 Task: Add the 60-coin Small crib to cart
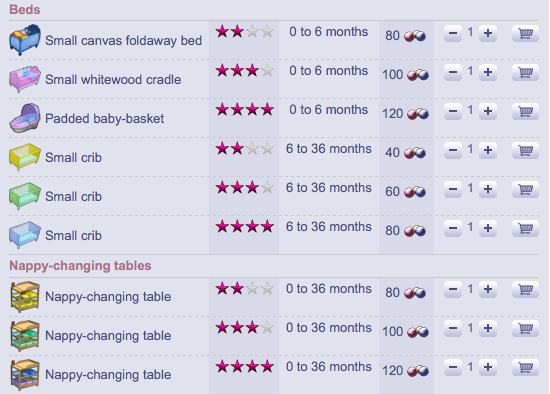[x=525, y=189]
